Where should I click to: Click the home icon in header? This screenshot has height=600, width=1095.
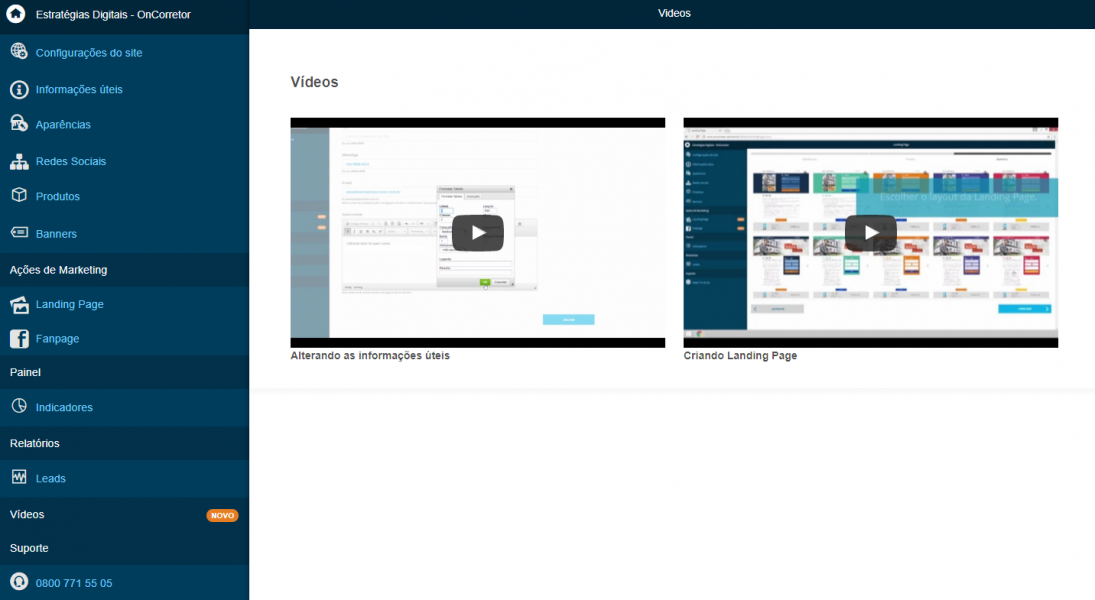(x=15, y=14)
